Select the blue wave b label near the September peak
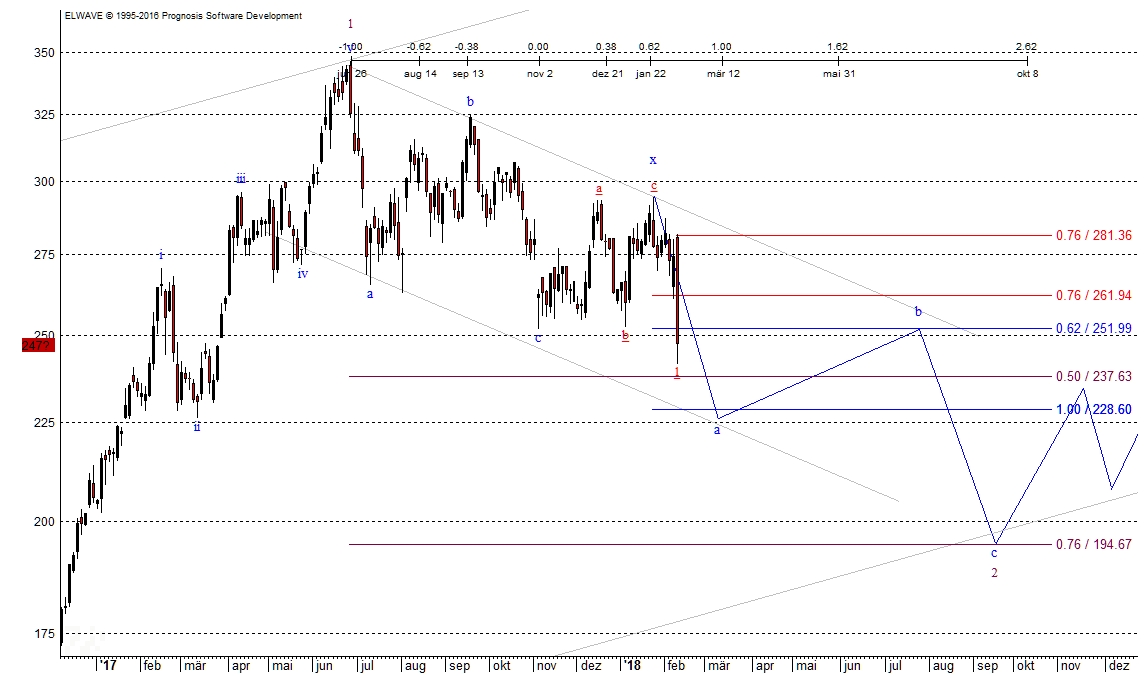 pyautogui.click(x=470, y=101)
